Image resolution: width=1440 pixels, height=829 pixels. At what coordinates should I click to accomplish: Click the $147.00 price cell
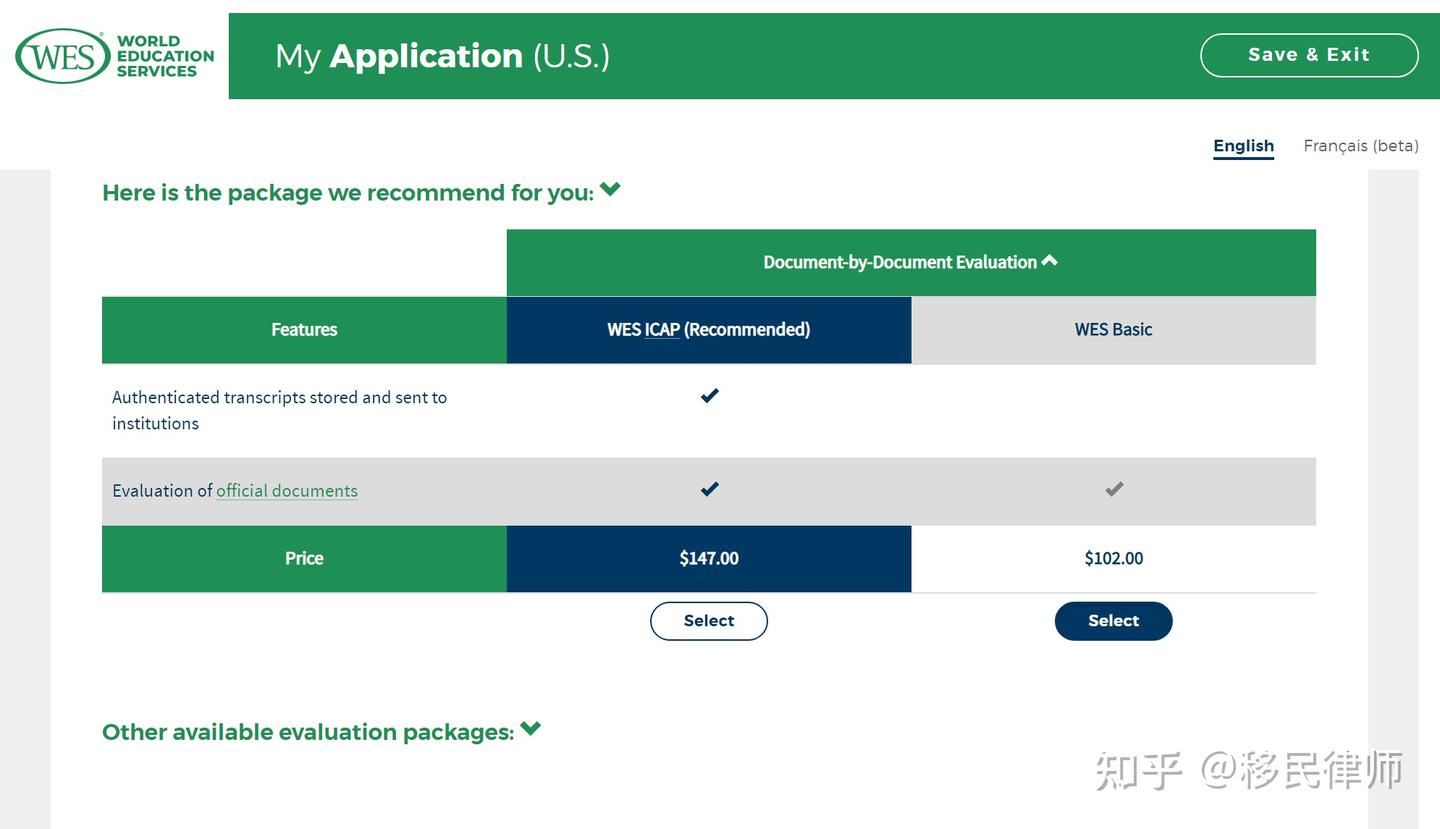point(709,559)
